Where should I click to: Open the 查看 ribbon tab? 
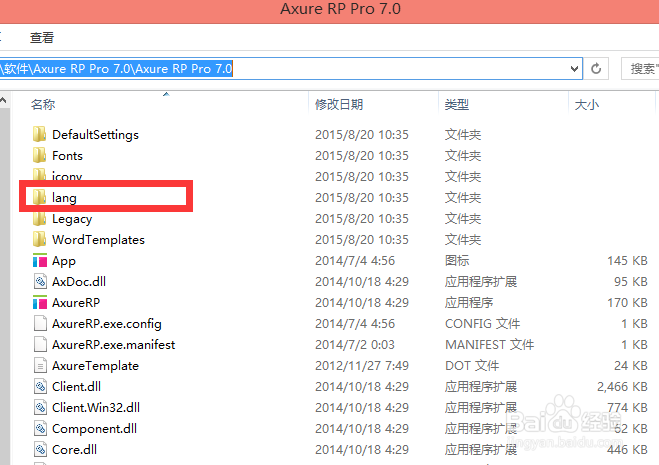point(42,37)
